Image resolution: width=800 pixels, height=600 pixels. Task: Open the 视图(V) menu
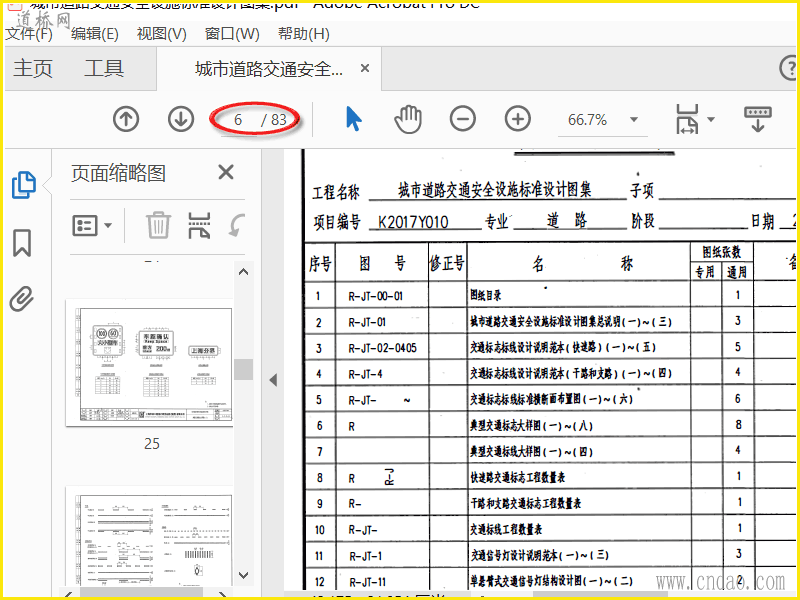[162, 34]
